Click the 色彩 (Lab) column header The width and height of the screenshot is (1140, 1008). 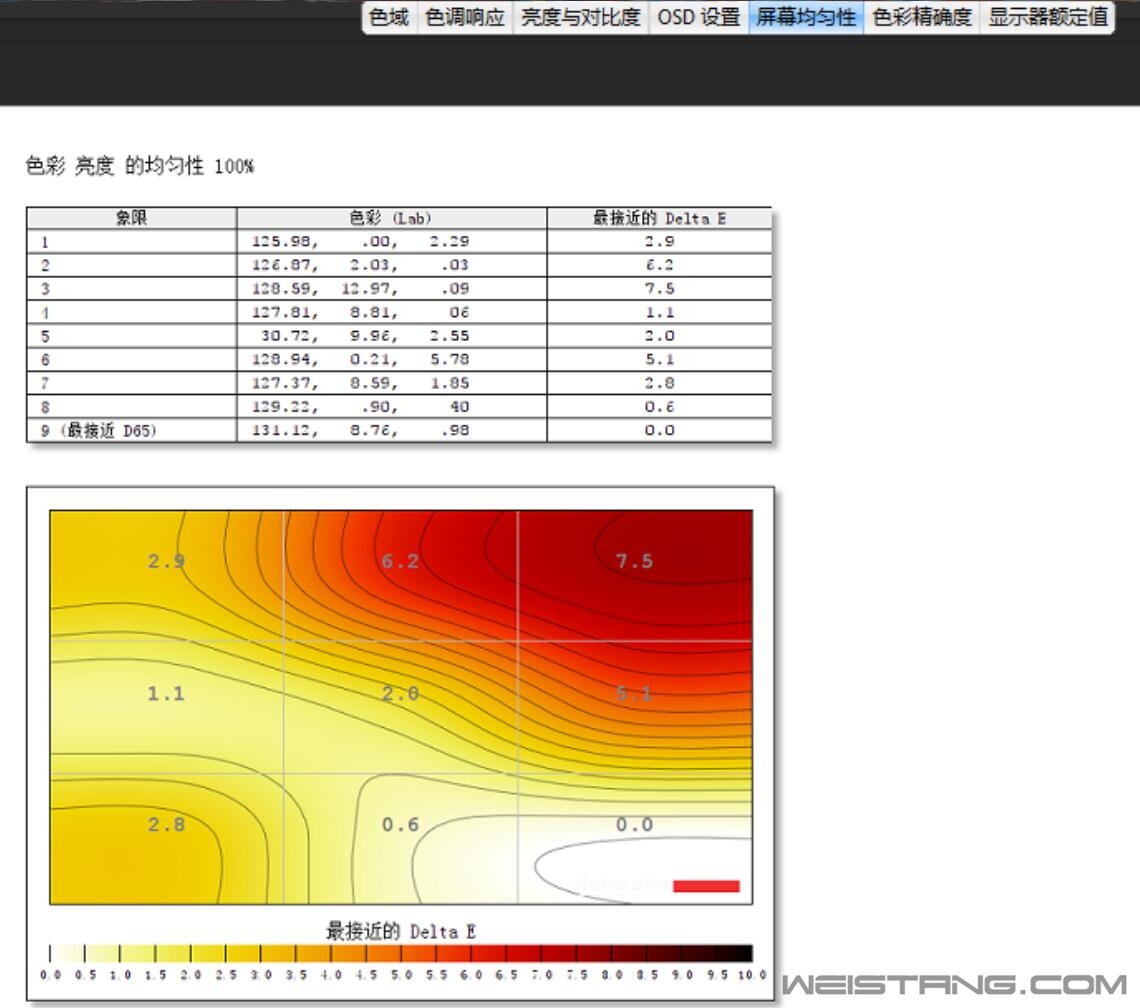pyautogui.click(x=391, y=218)
